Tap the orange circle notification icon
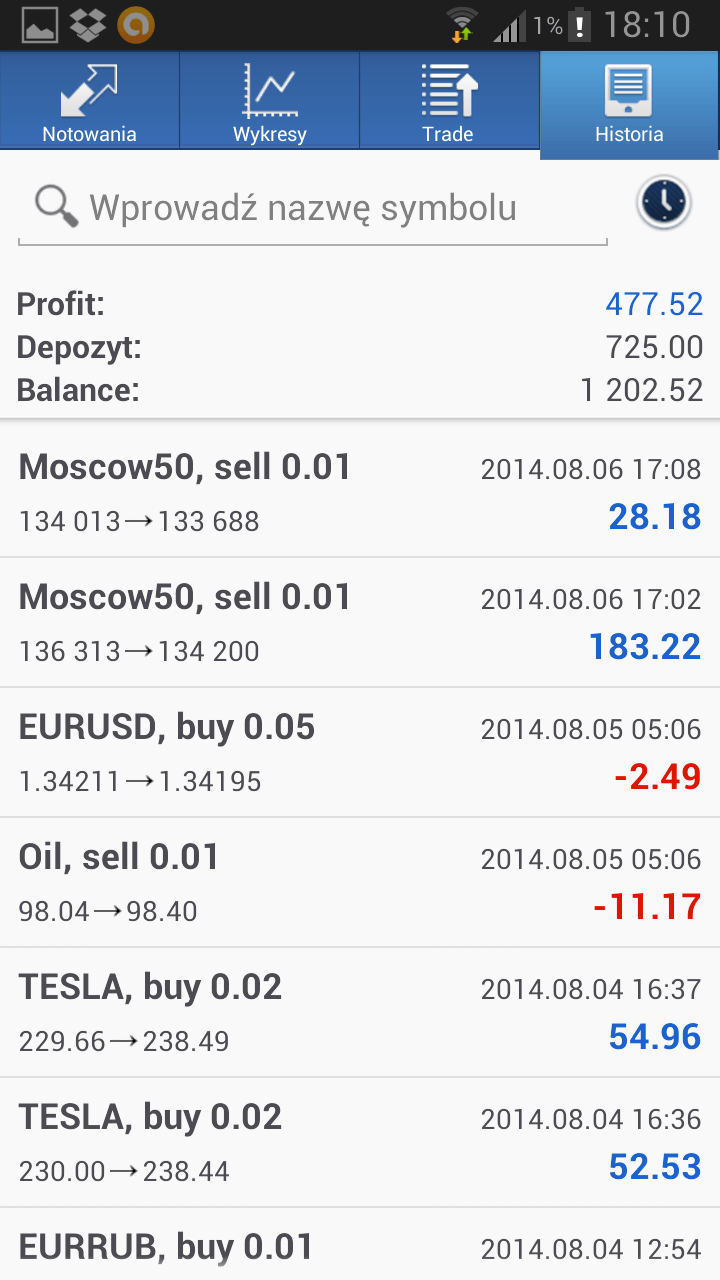The width and height of the screenshot is (720, 1280). pyautogui.click(x=136, y=25)
